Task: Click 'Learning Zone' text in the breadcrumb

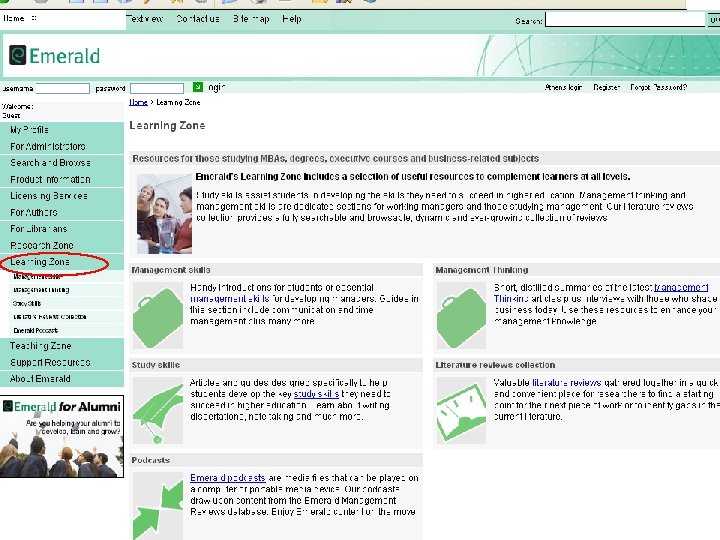Action: tap(178, 102)
